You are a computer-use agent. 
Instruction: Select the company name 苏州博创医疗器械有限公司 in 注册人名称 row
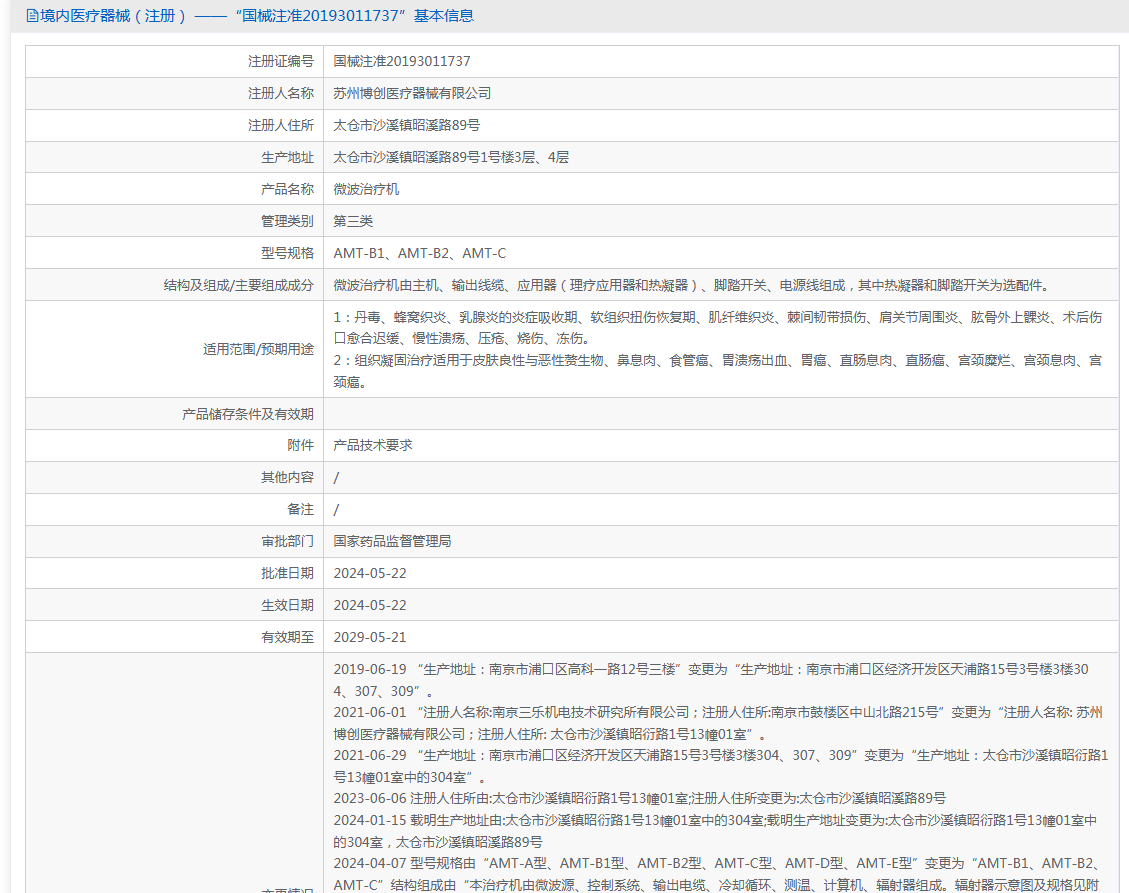click(x=412, y=93)
